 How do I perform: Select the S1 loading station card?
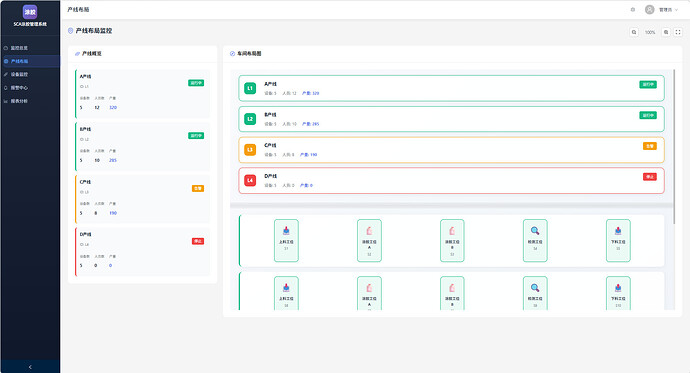click(286, 241)
